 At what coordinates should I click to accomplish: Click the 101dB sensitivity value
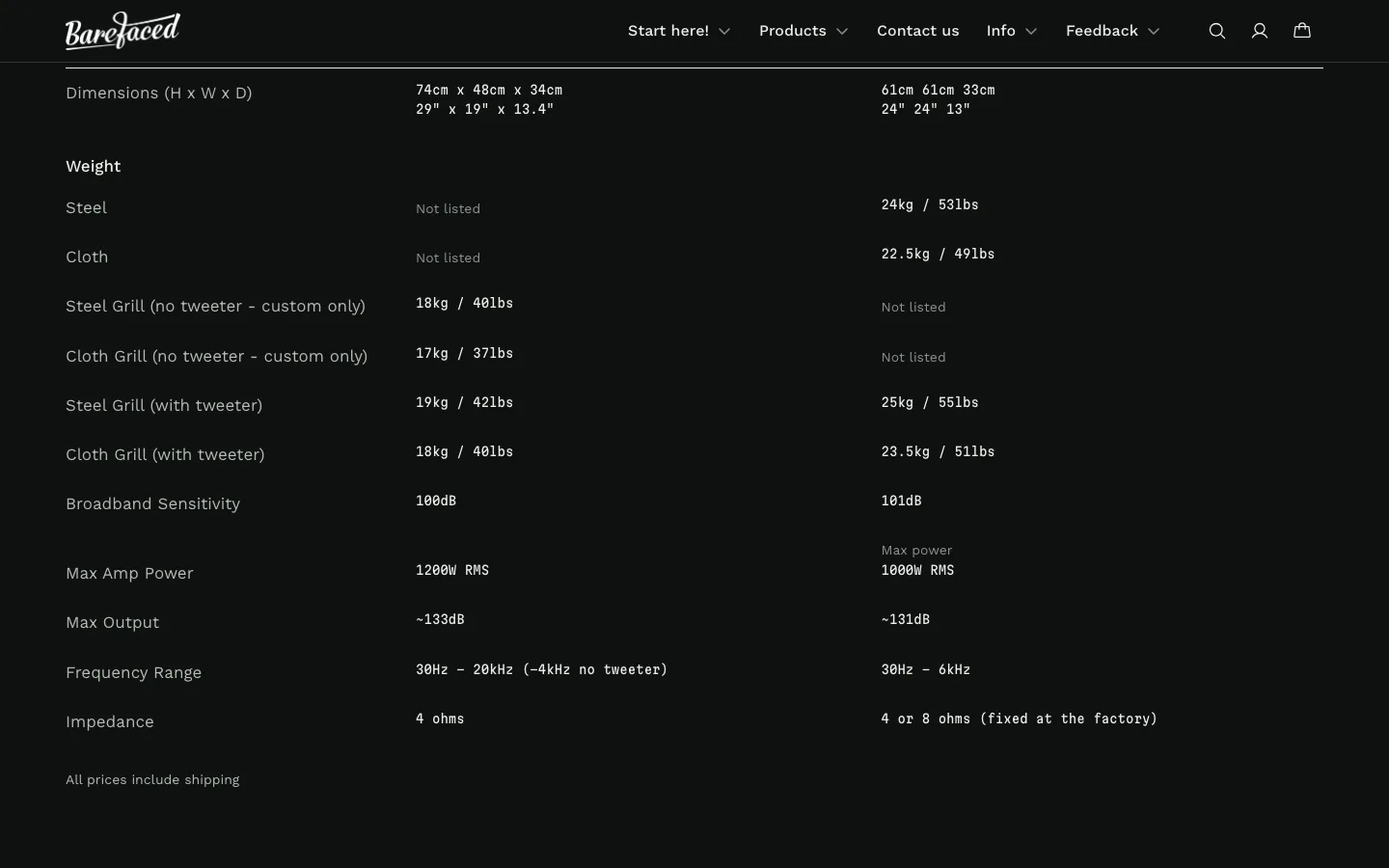pyautogui.click(x=902, y=501)
